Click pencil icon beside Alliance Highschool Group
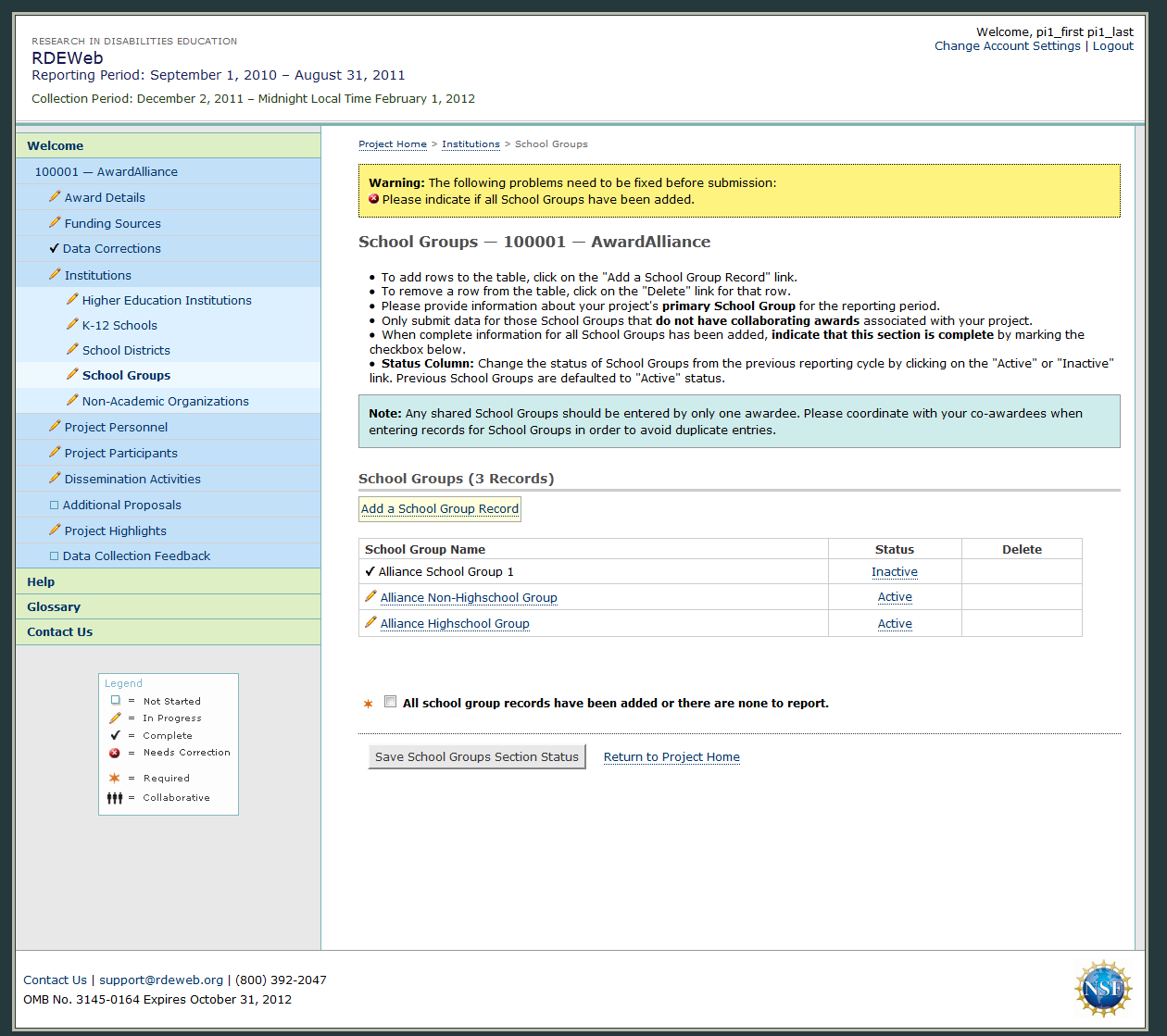Screen dimensions: 1167x1036 [x=370, y=623]
